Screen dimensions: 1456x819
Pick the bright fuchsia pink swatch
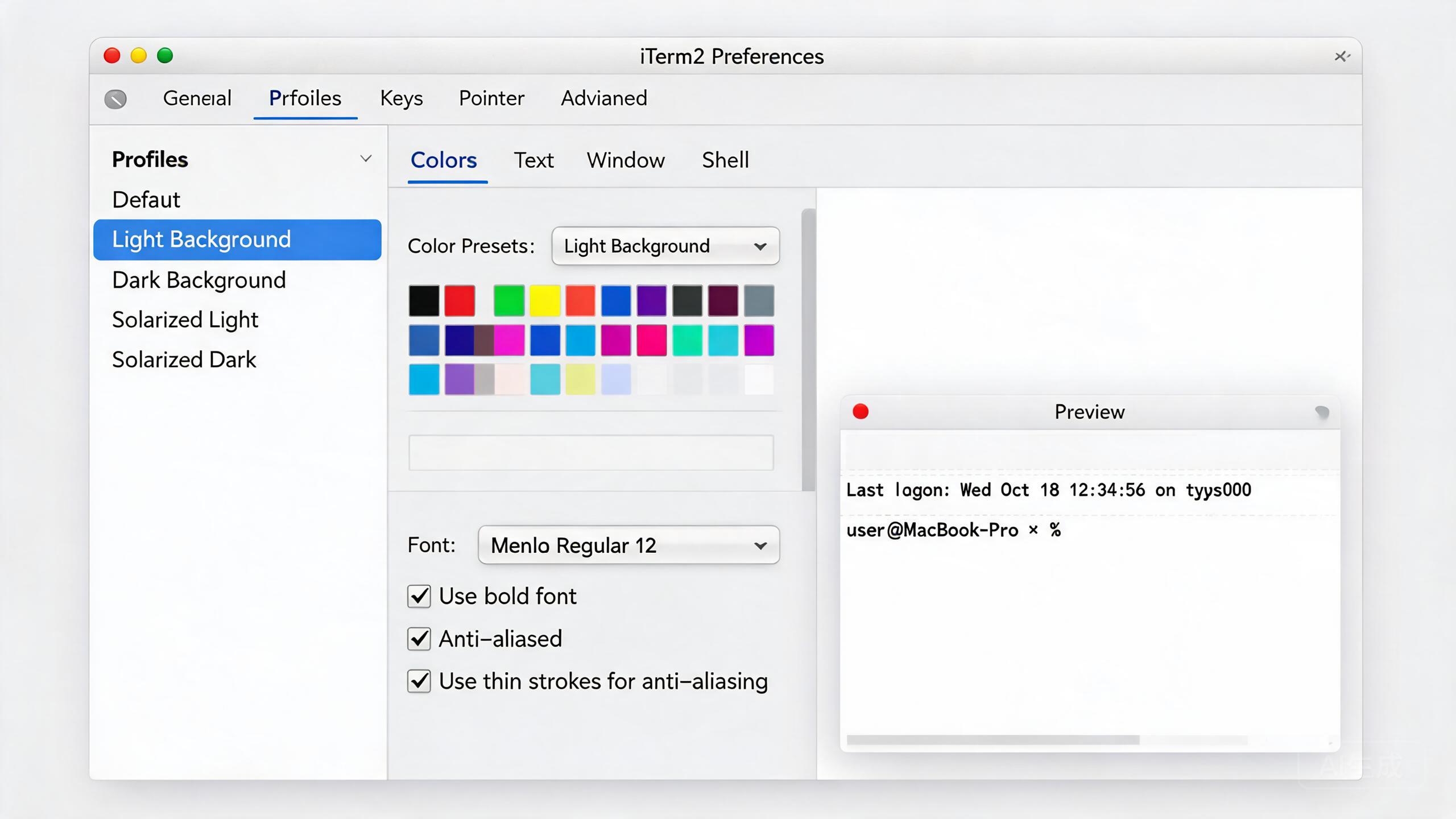pyautogui.click(x=509, y=340)
